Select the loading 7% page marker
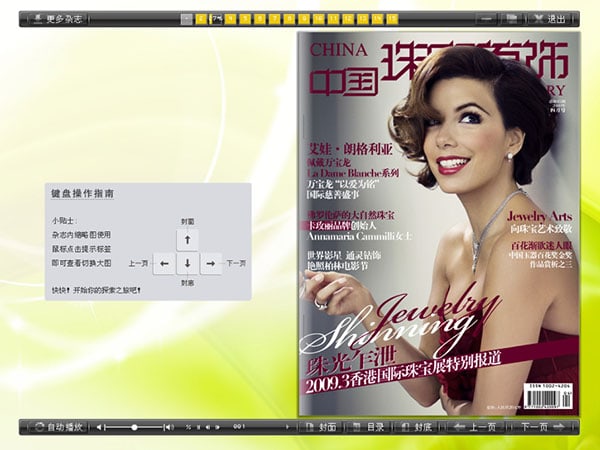 216,19
